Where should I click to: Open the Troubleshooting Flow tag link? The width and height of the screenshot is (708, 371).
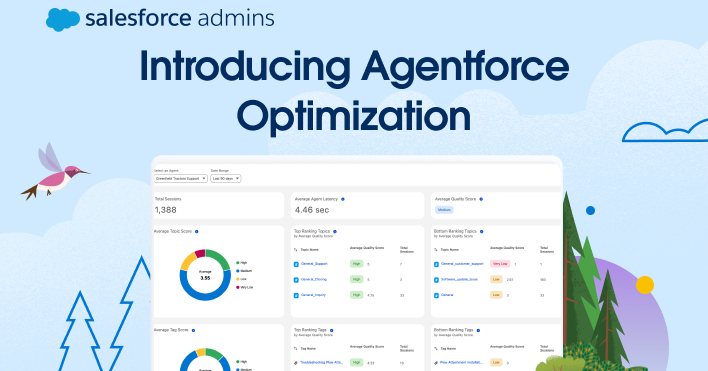(x=322, y=362)
